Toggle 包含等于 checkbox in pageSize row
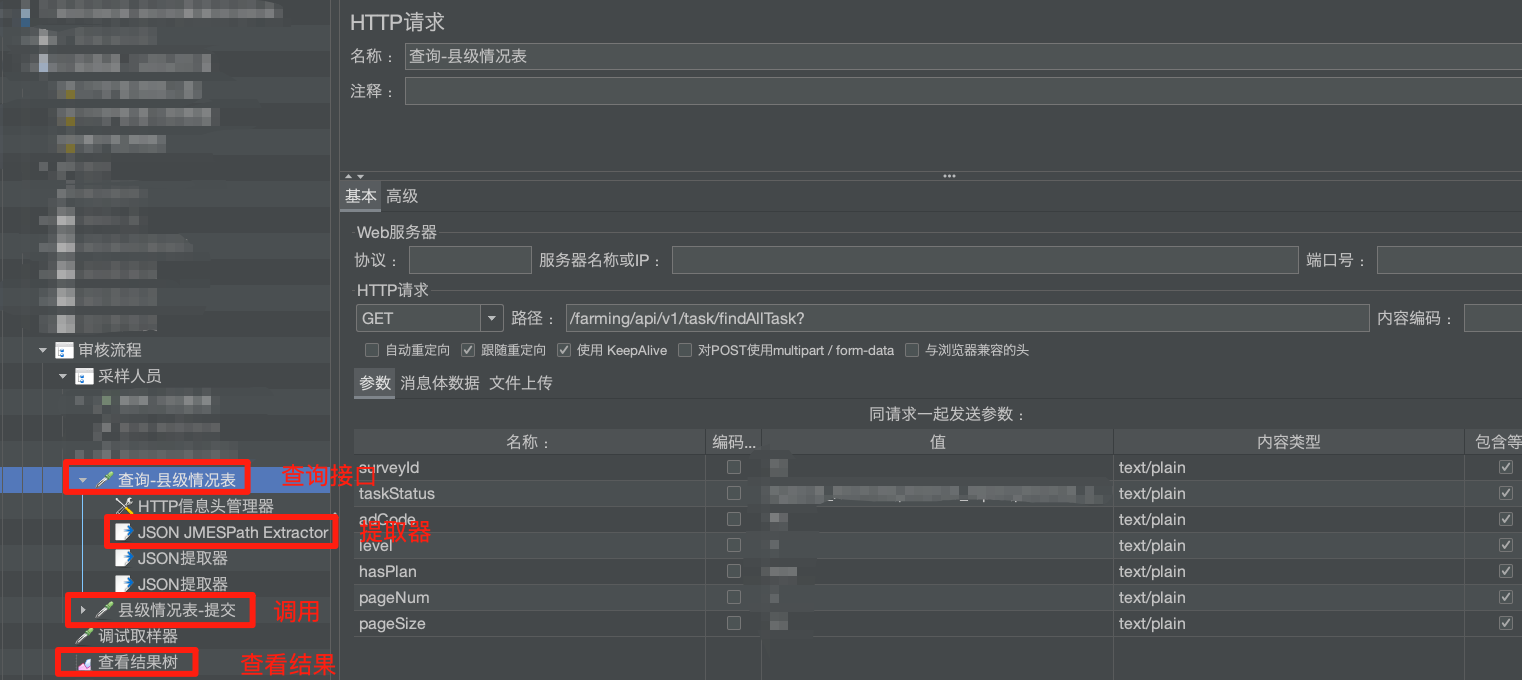The height and width of the screenshot is (680, 1522). [1506, 623]
